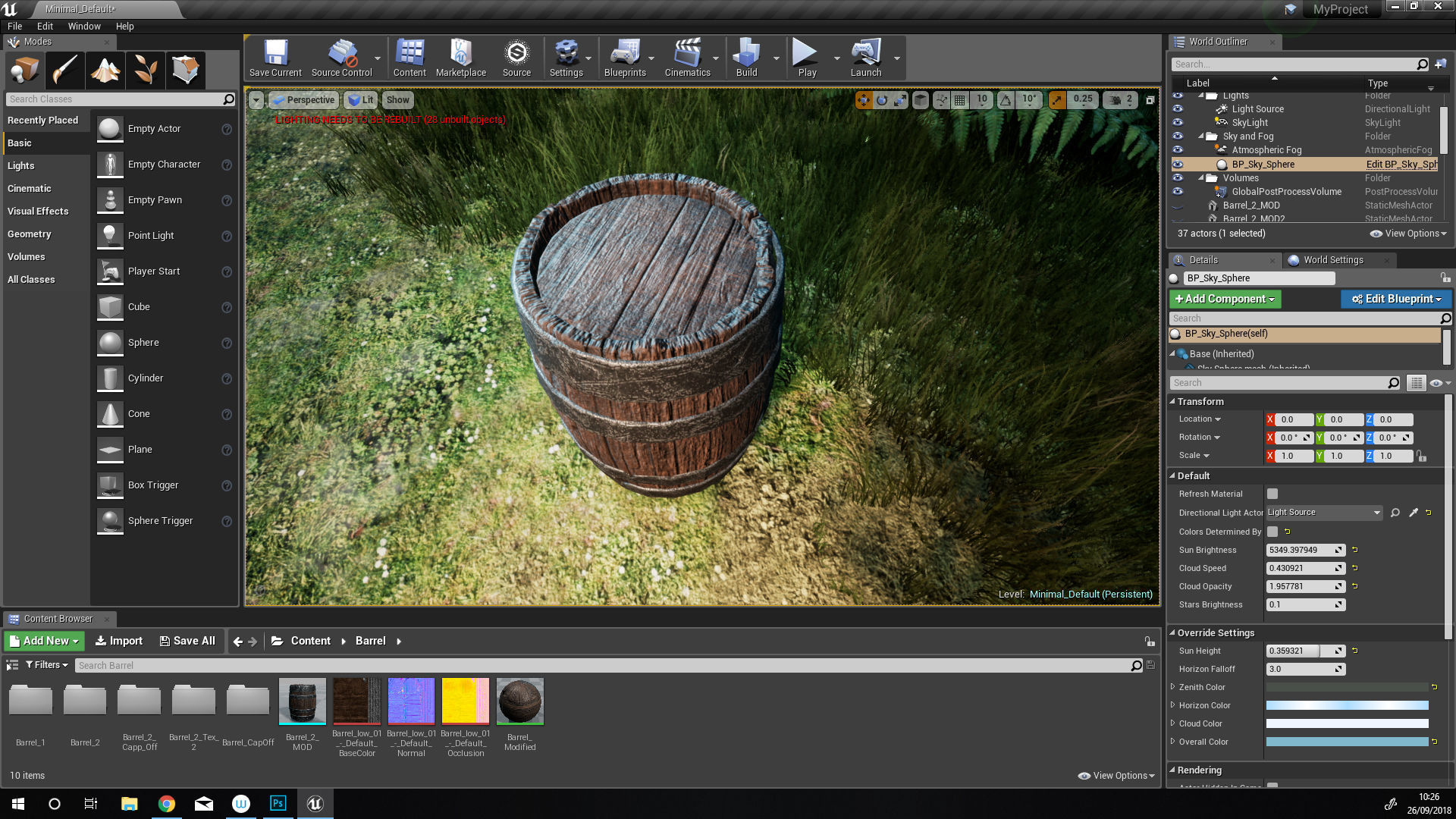Click the maximize viewport icon
Screen dimensions: 1456x819
(1150, 100)
